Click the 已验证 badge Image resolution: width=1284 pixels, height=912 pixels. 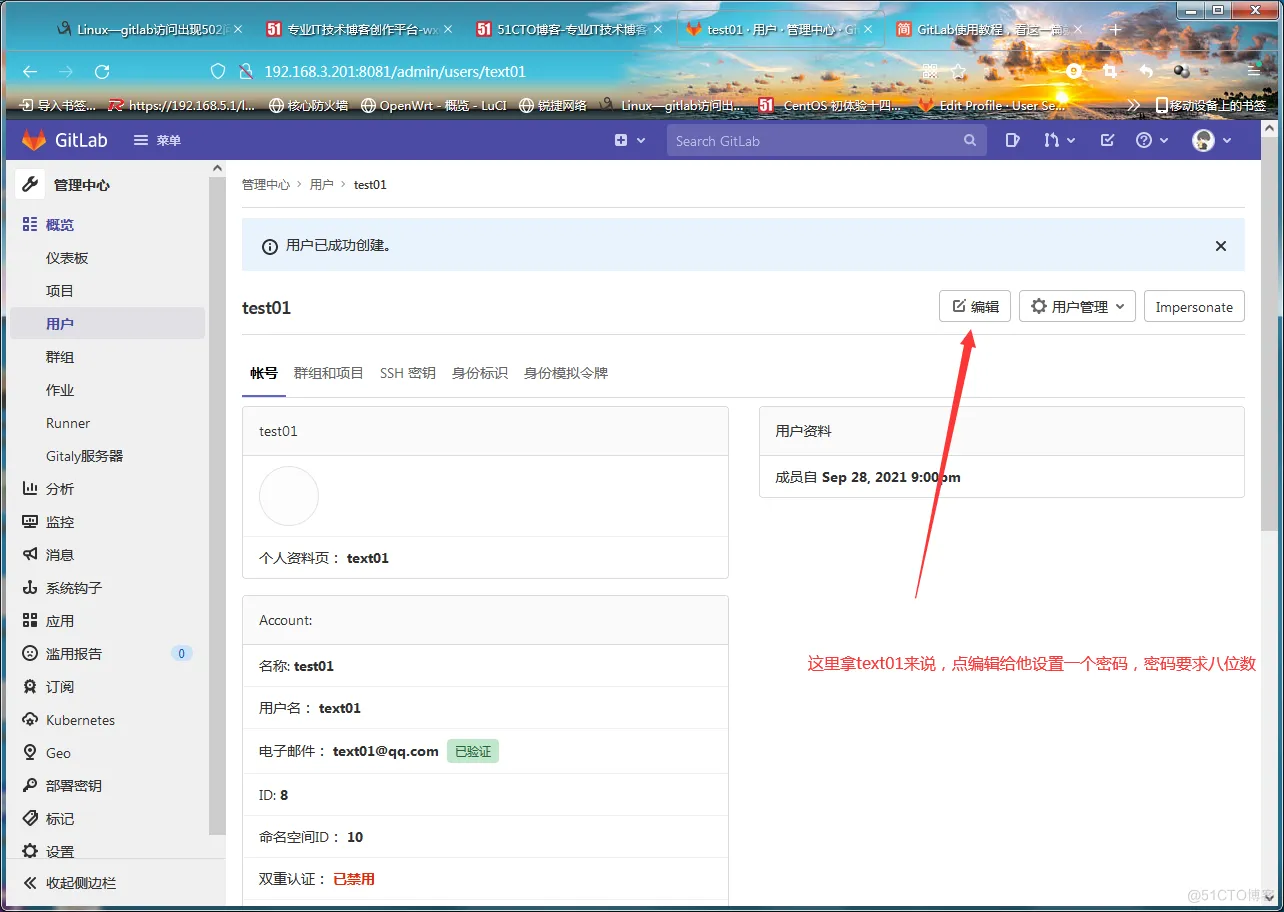click(x=473, y=751)
